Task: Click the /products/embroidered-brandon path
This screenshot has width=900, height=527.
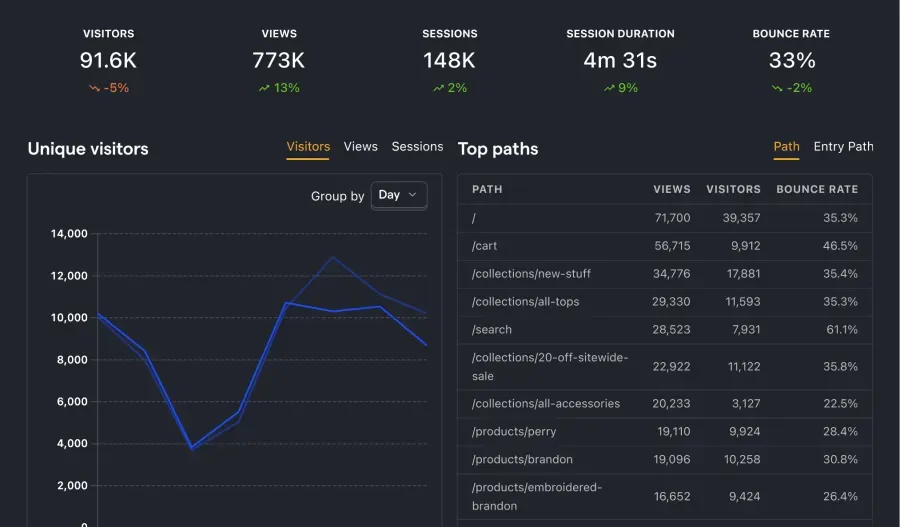Action: 537,497
